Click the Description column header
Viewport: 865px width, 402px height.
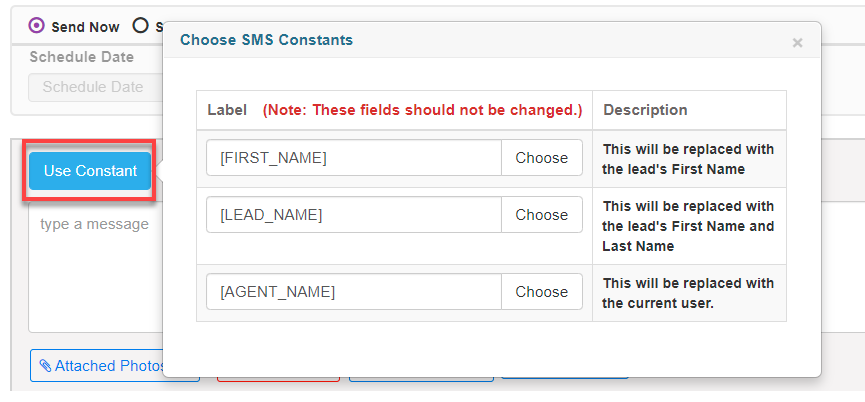(645, 110)
